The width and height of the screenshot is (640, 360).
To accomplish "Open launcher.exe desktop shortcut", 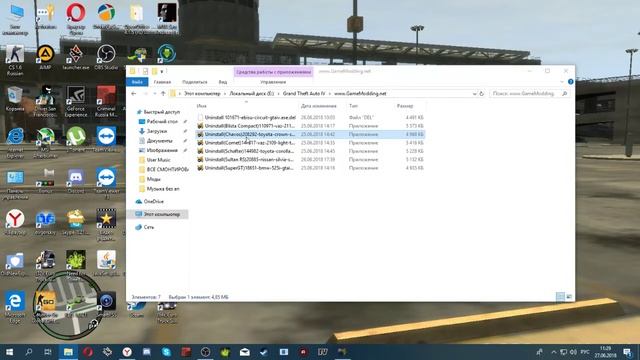I will click(76, 57).
